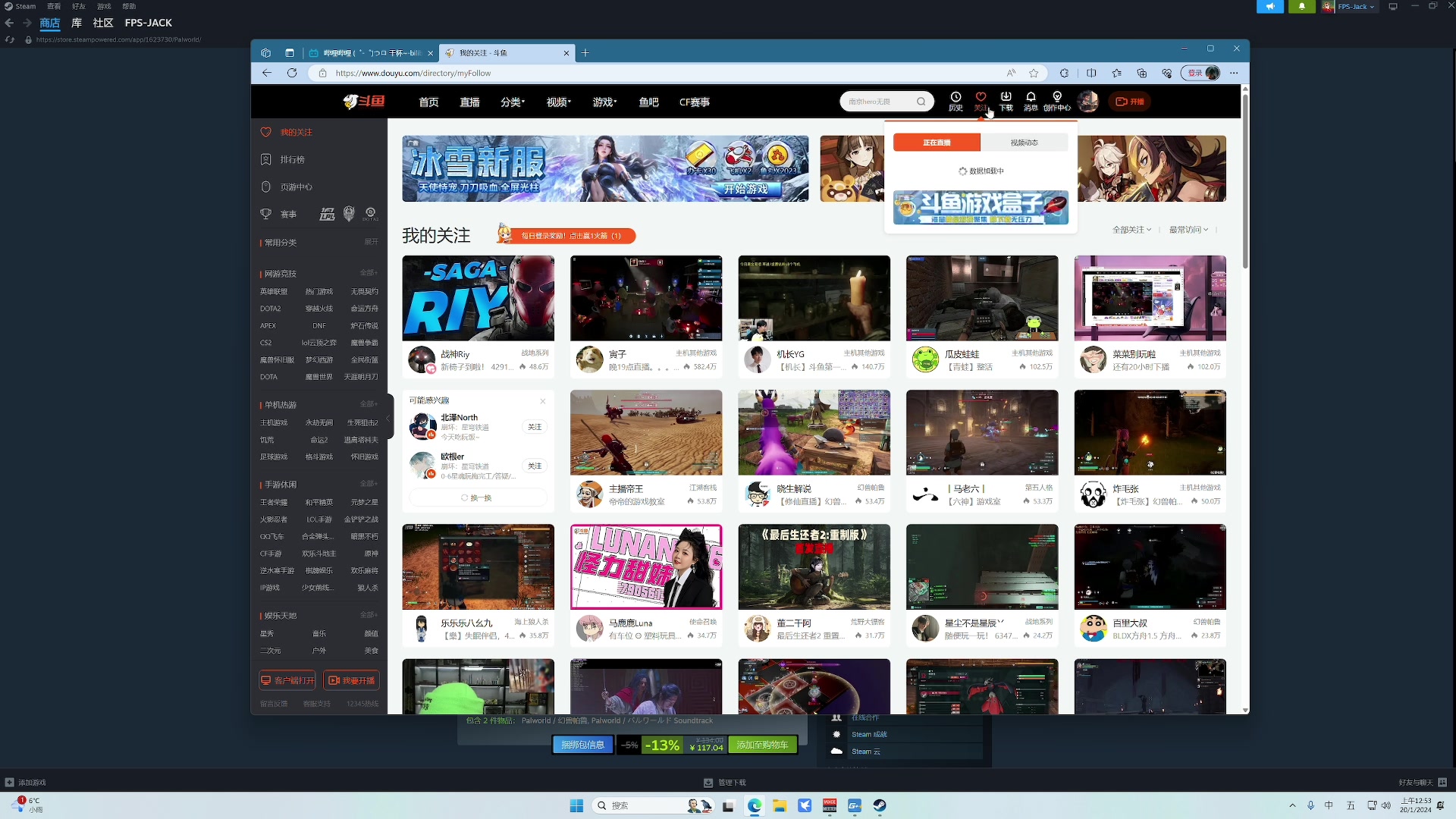Click the search magnifier icon in Douyu search box
Screen dimensions: 1456x819
point(921,102)
